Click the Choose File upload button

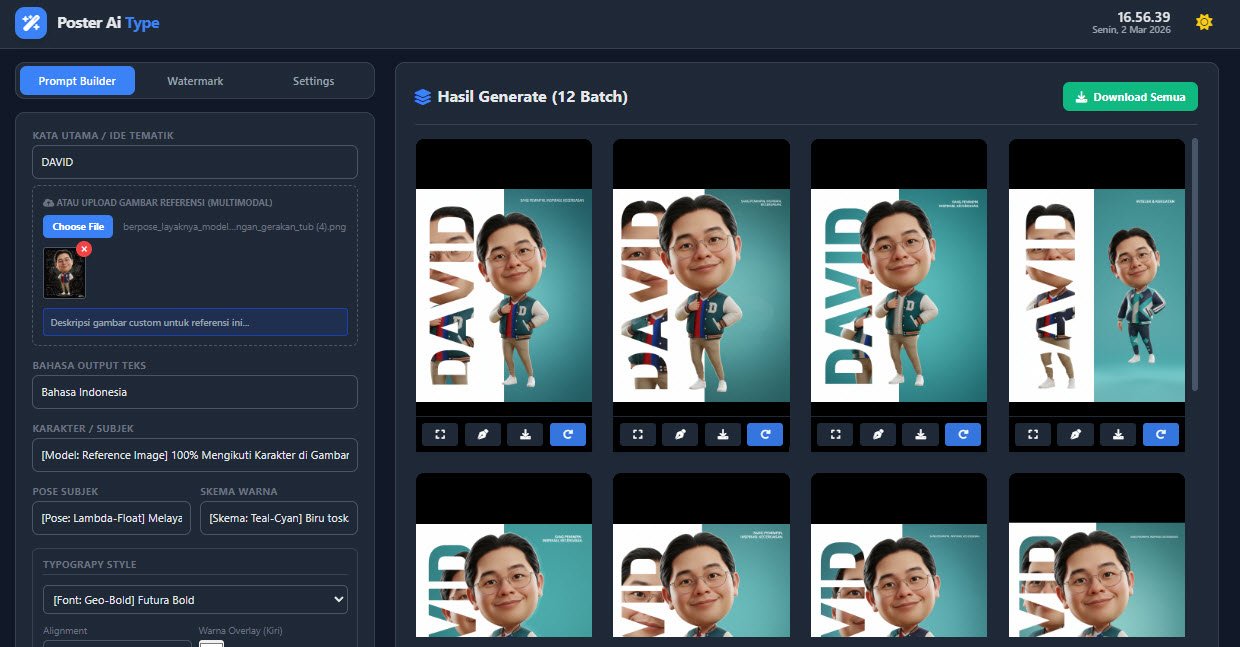coord(78,227)
